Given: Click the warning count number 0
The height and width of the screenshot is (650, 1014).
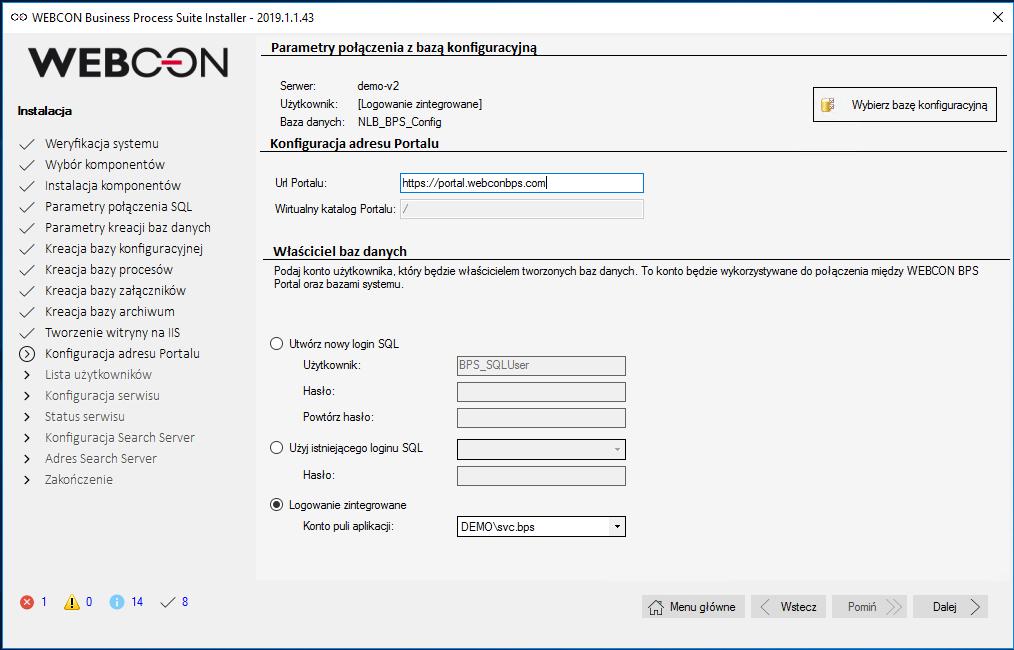Looking at the screenshot, I should point(89,602).
